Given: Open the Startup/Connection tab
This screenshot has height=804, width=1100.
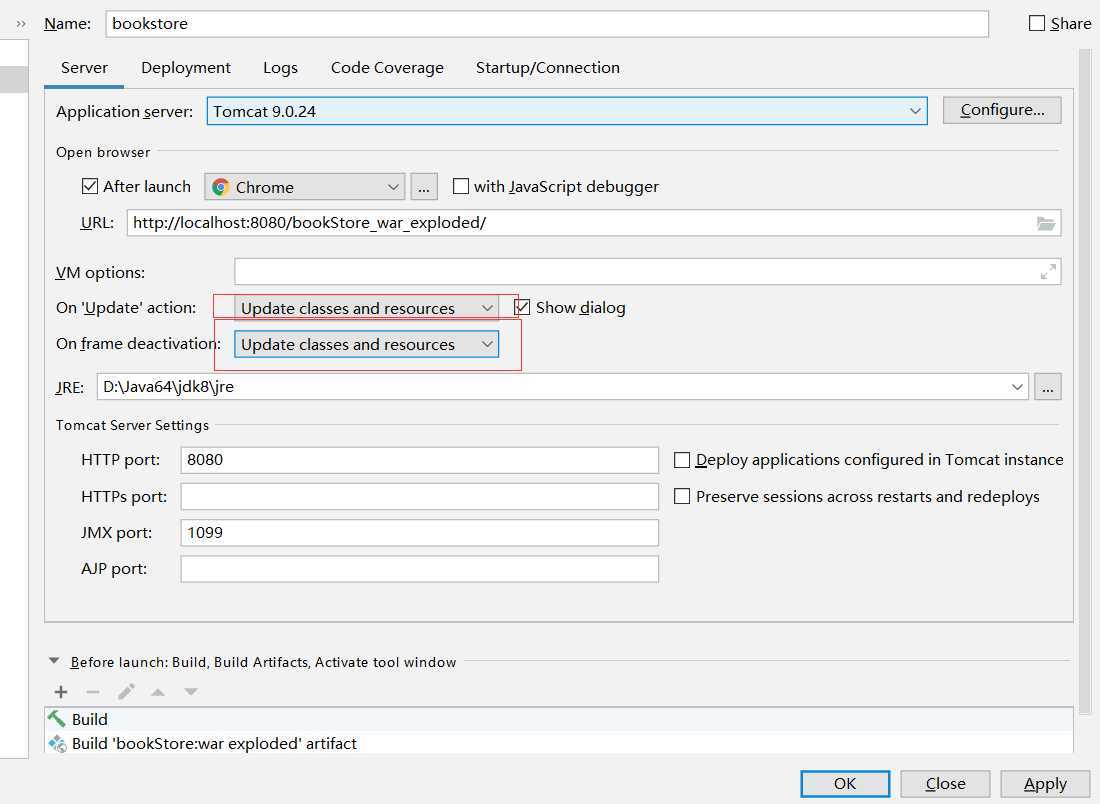Looking at the screenshot, I should 548,67.
